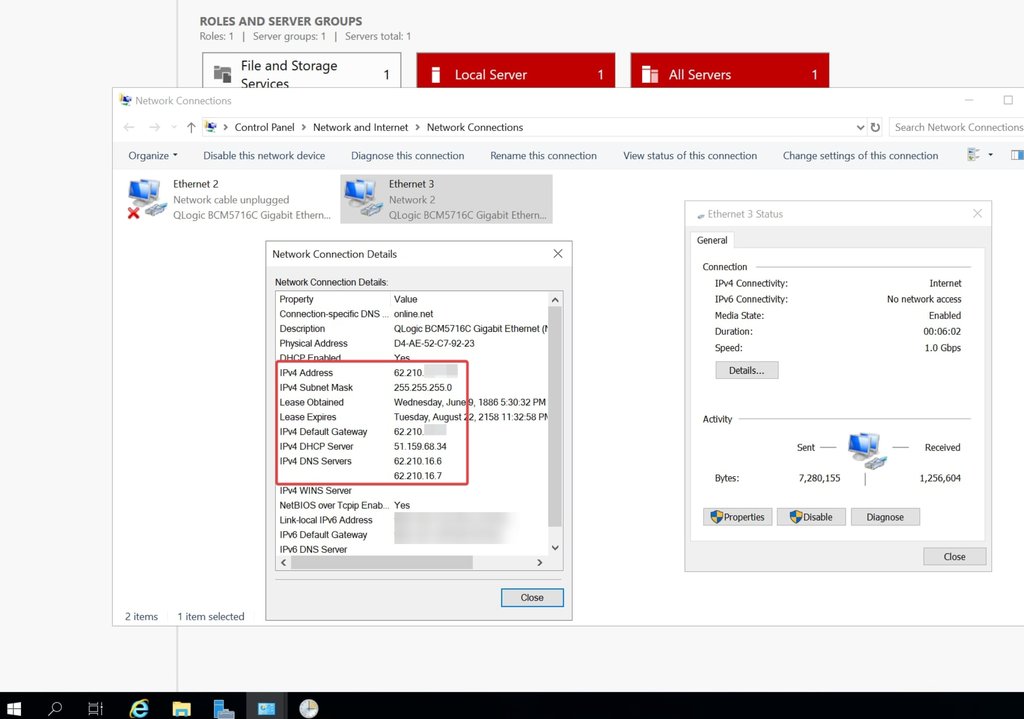Go forward in Network Connections window
Viewport: 1024px width, 719px height.
(x=154, y=127)
